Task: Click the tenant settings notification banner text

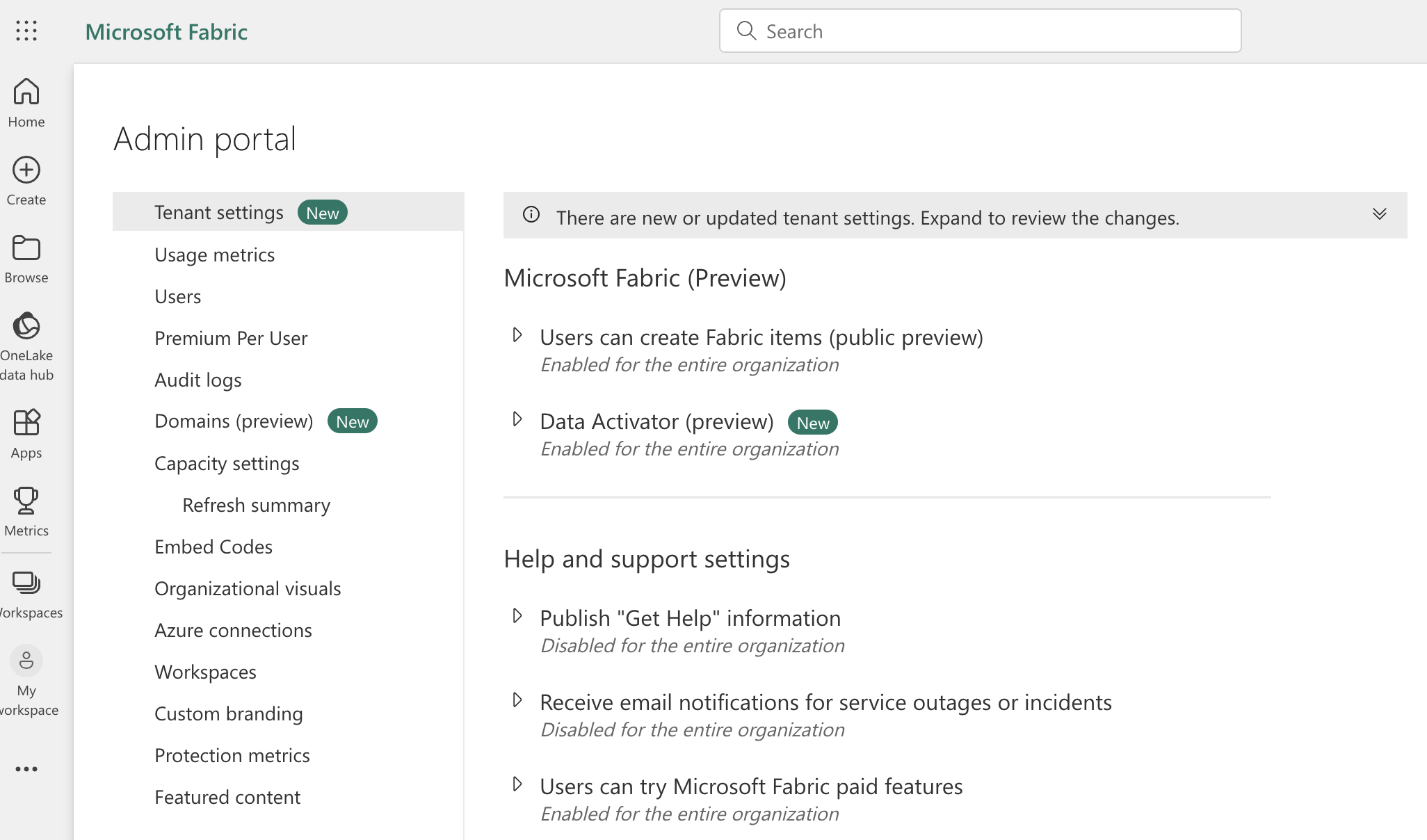Action: (868, 218)
